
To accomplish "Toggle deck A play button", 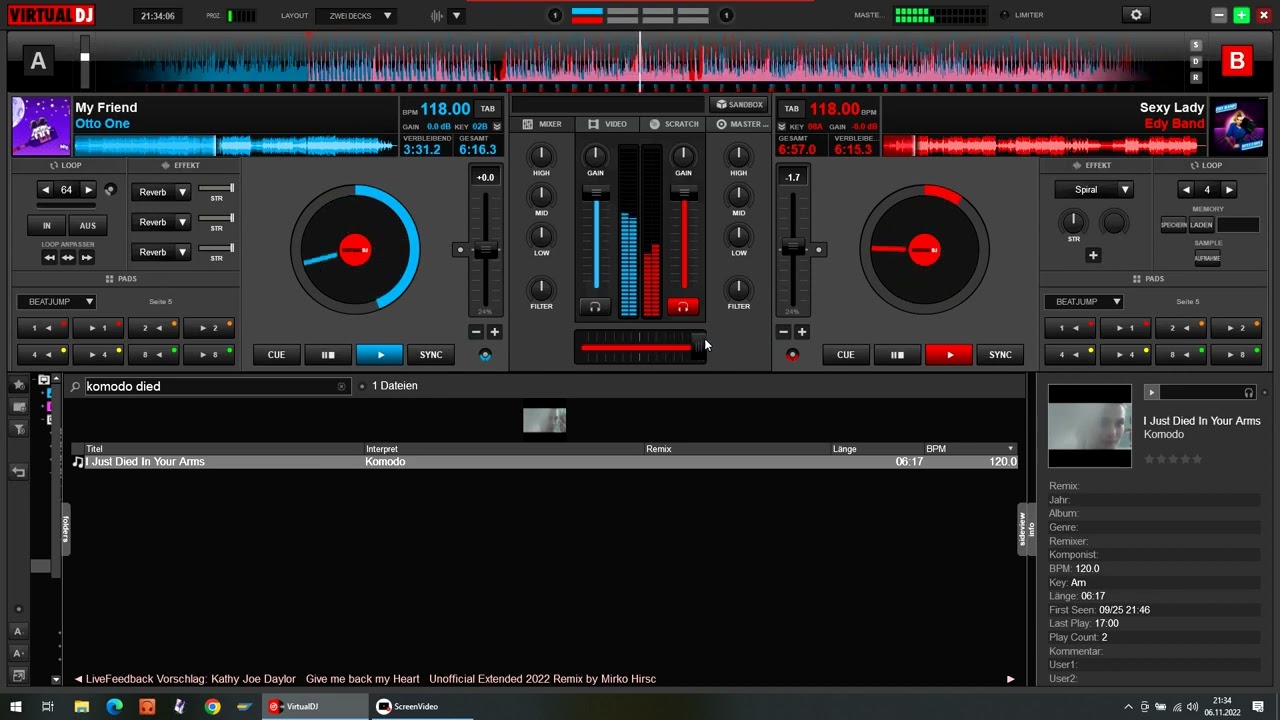I will [x=379, y=355].
